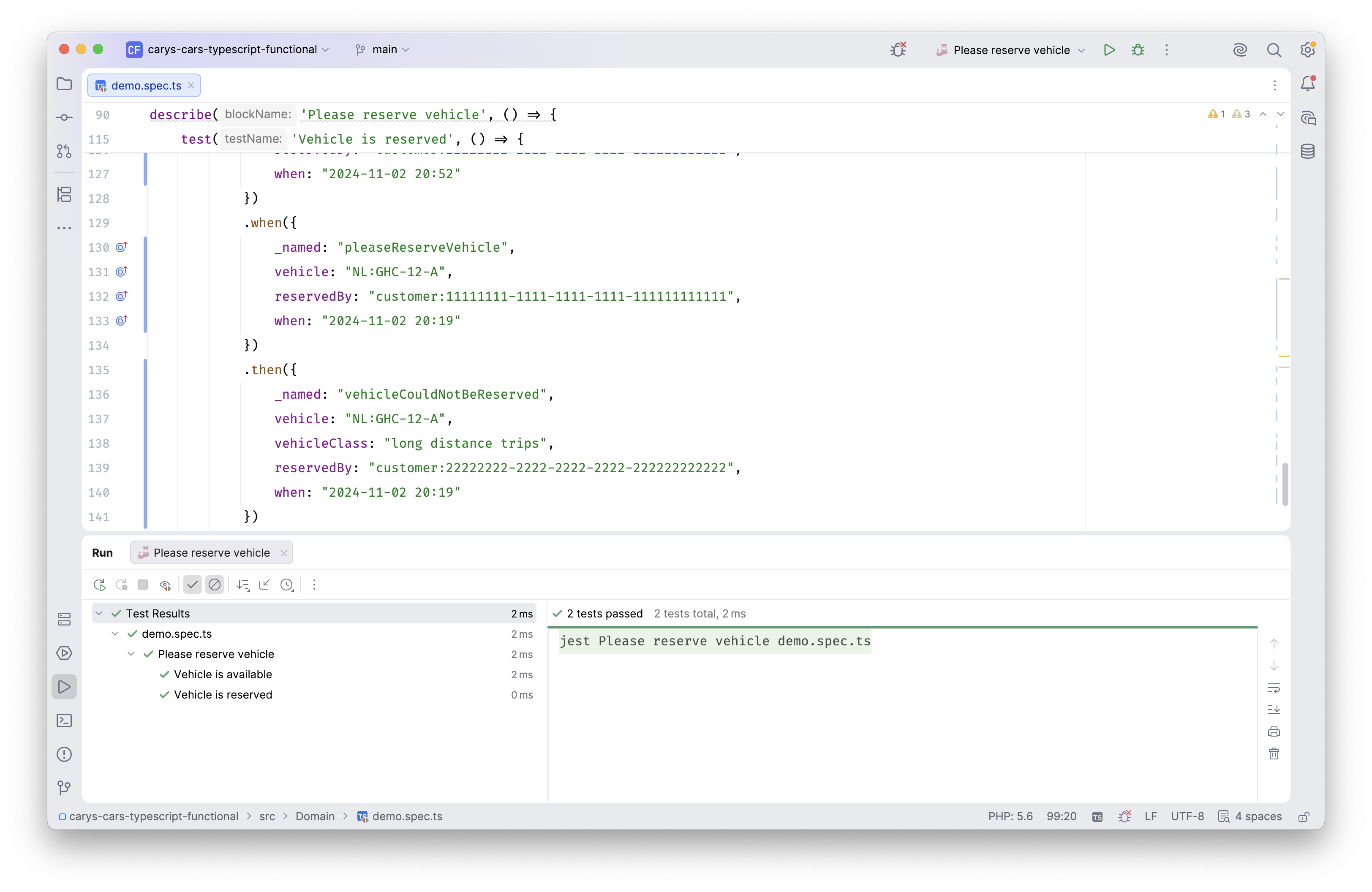Collapse all test results
This screenshot has width=1372, height=892.
click(264, 585)
